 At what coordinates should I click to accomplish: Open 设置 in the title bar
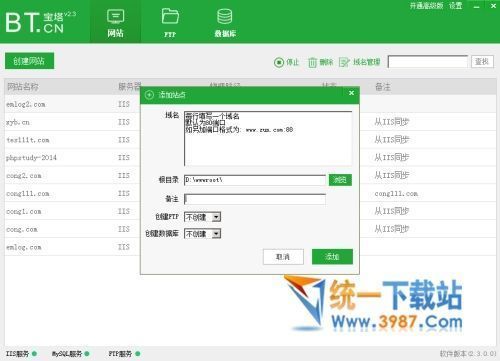455,6
